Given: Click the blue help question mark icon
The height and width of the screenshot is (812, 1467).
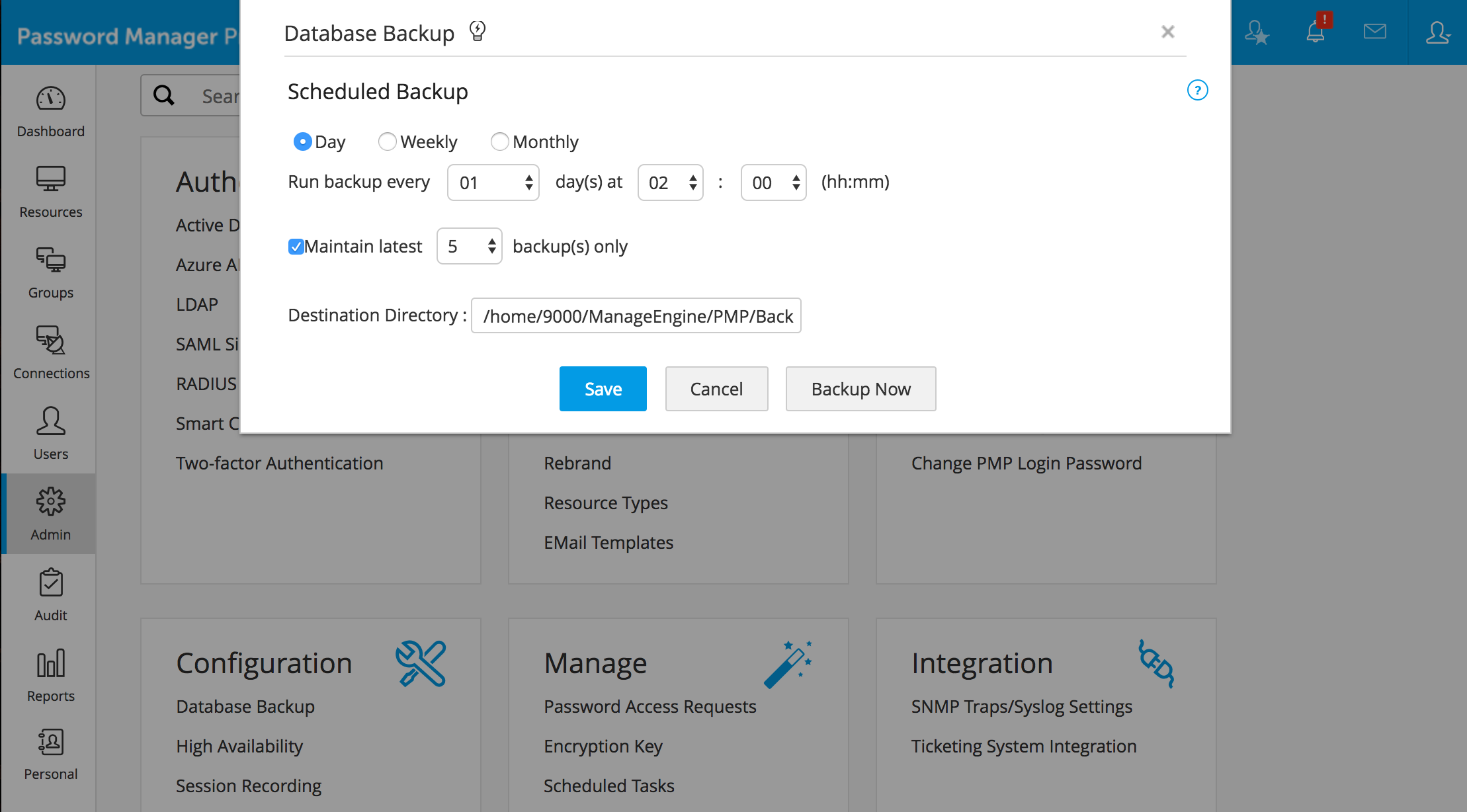Looking at the screenshot, I should (1197, 90).
